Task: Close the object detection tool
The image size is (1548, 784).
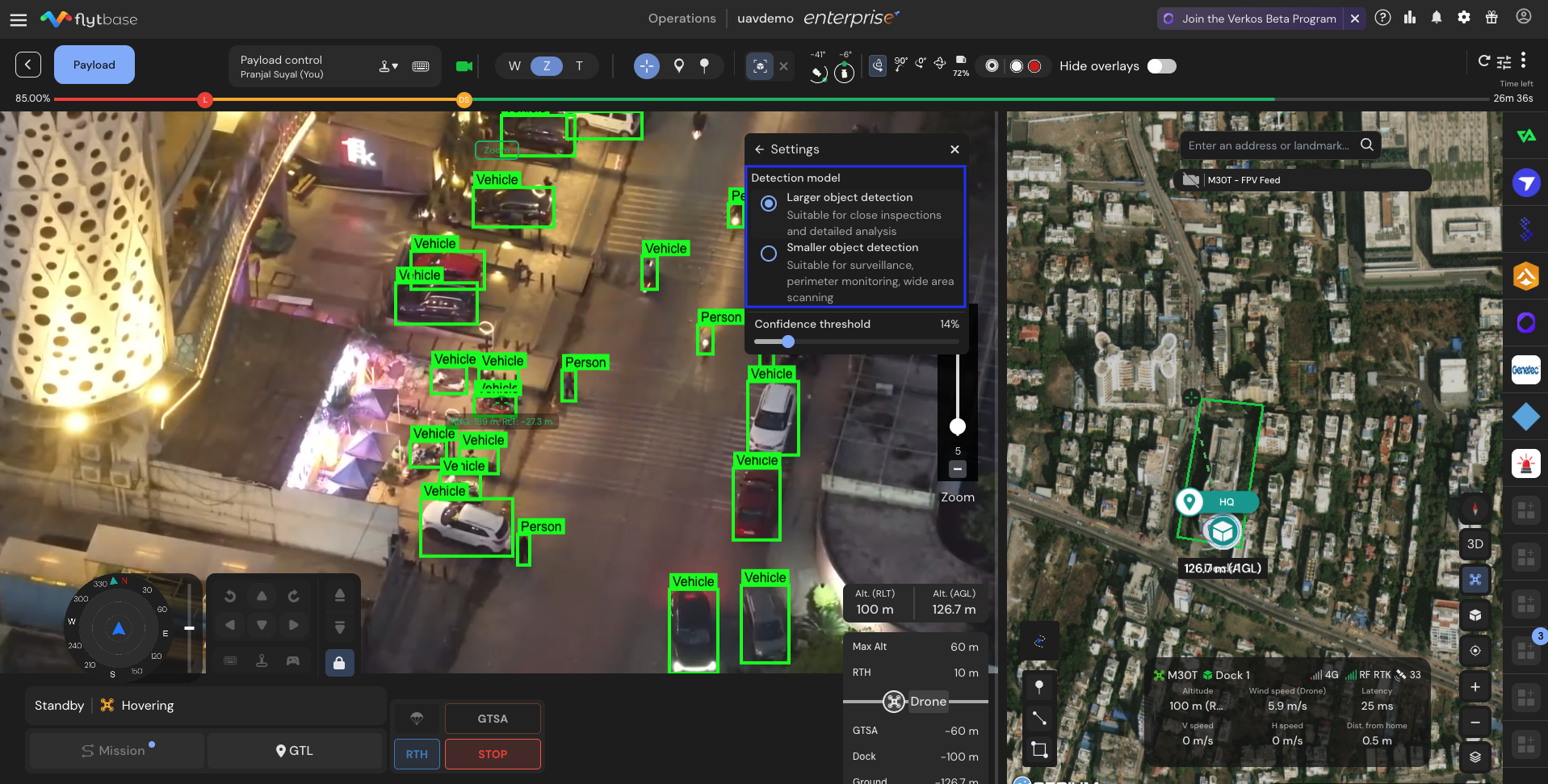Action: (x=783, y=66)
